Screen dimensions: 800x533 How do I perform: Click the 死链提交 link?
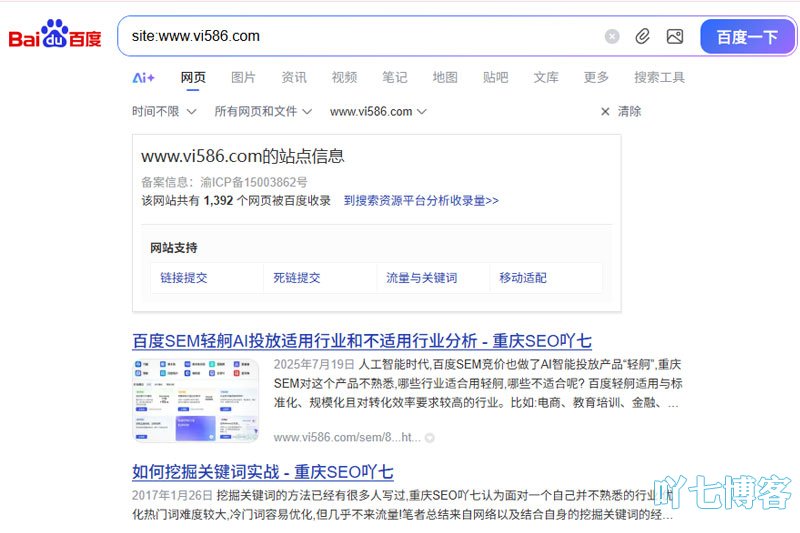pos(296,278)
